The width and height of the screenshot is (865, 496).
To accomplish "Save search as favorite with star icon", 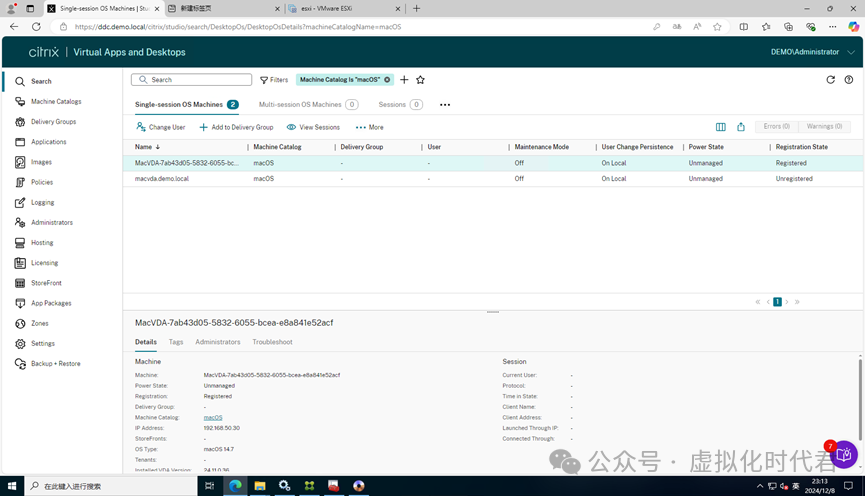I will (x=420, y=79).
